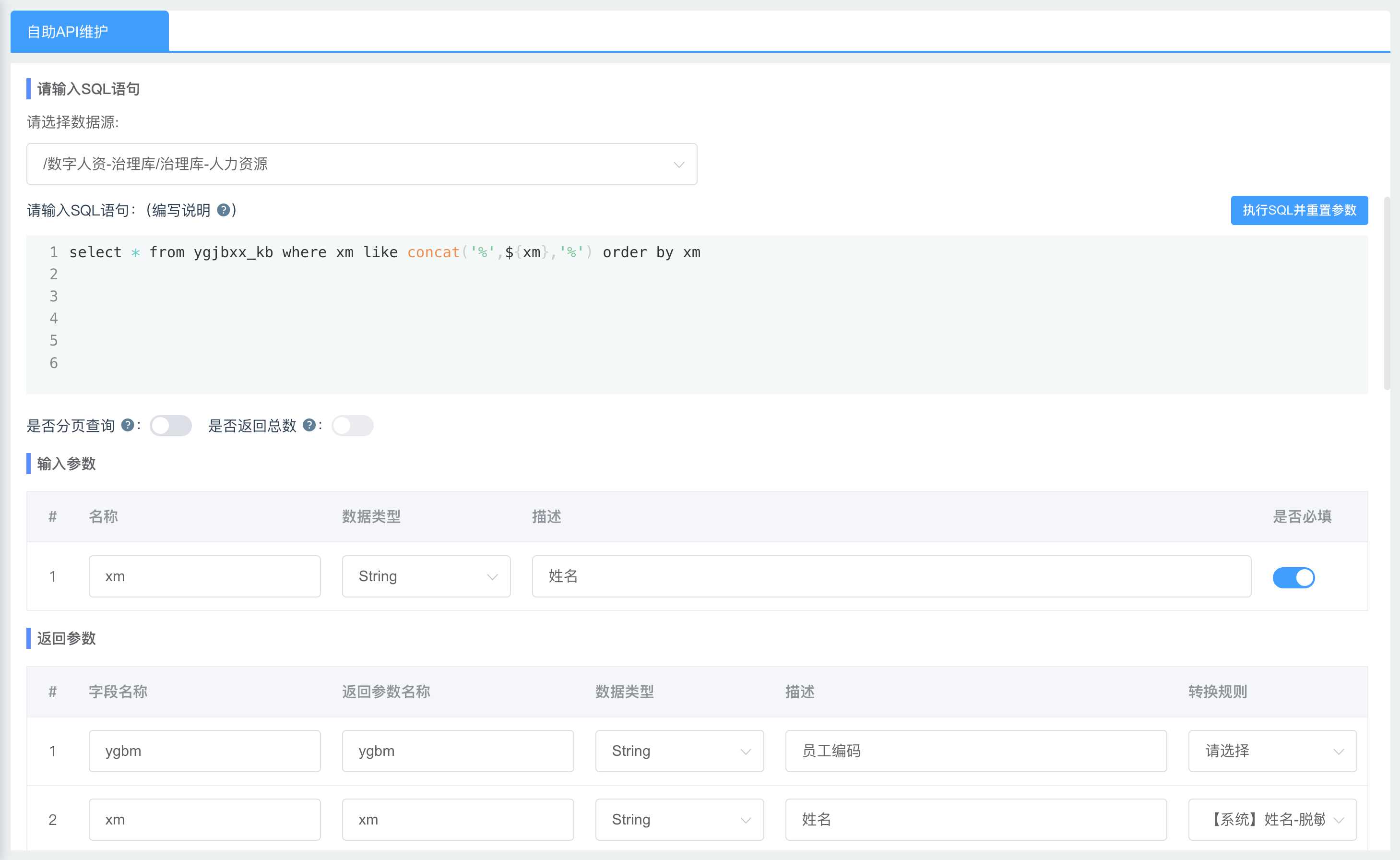
Task: Open 转换规则 dropdown showing 请选择
Action: tap(1273, 751)
